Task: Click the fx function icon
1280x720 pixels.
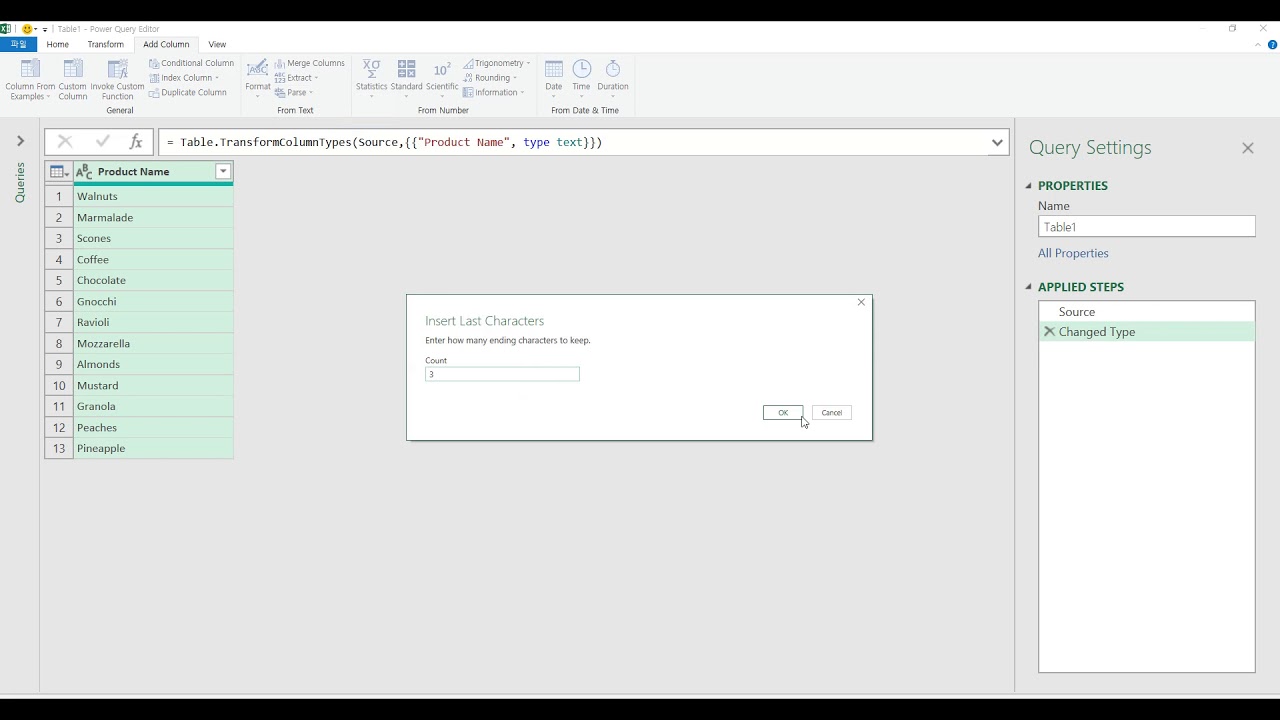Action: 136,142
